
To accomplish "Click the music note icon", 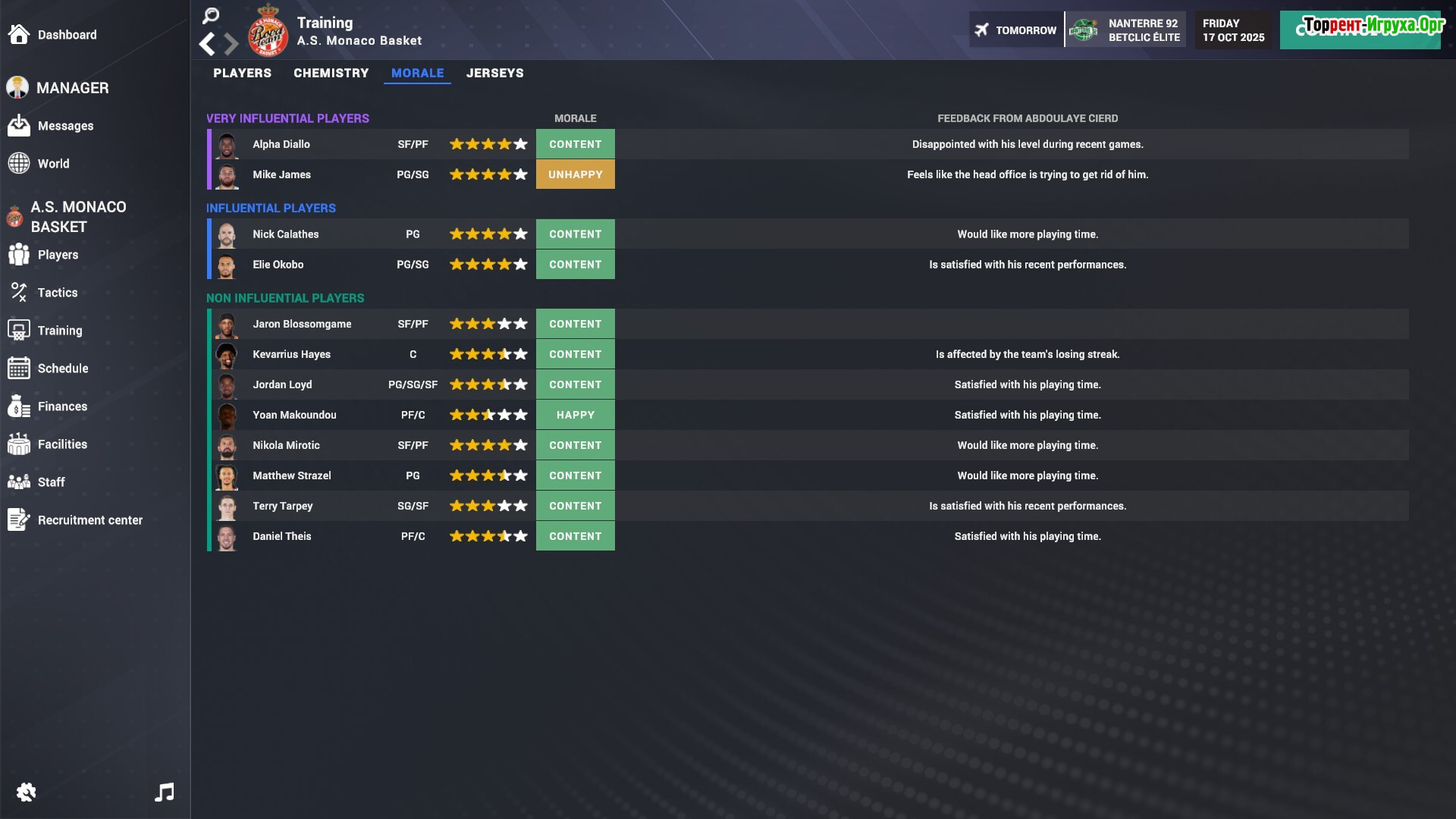I will tap(165, 792).
